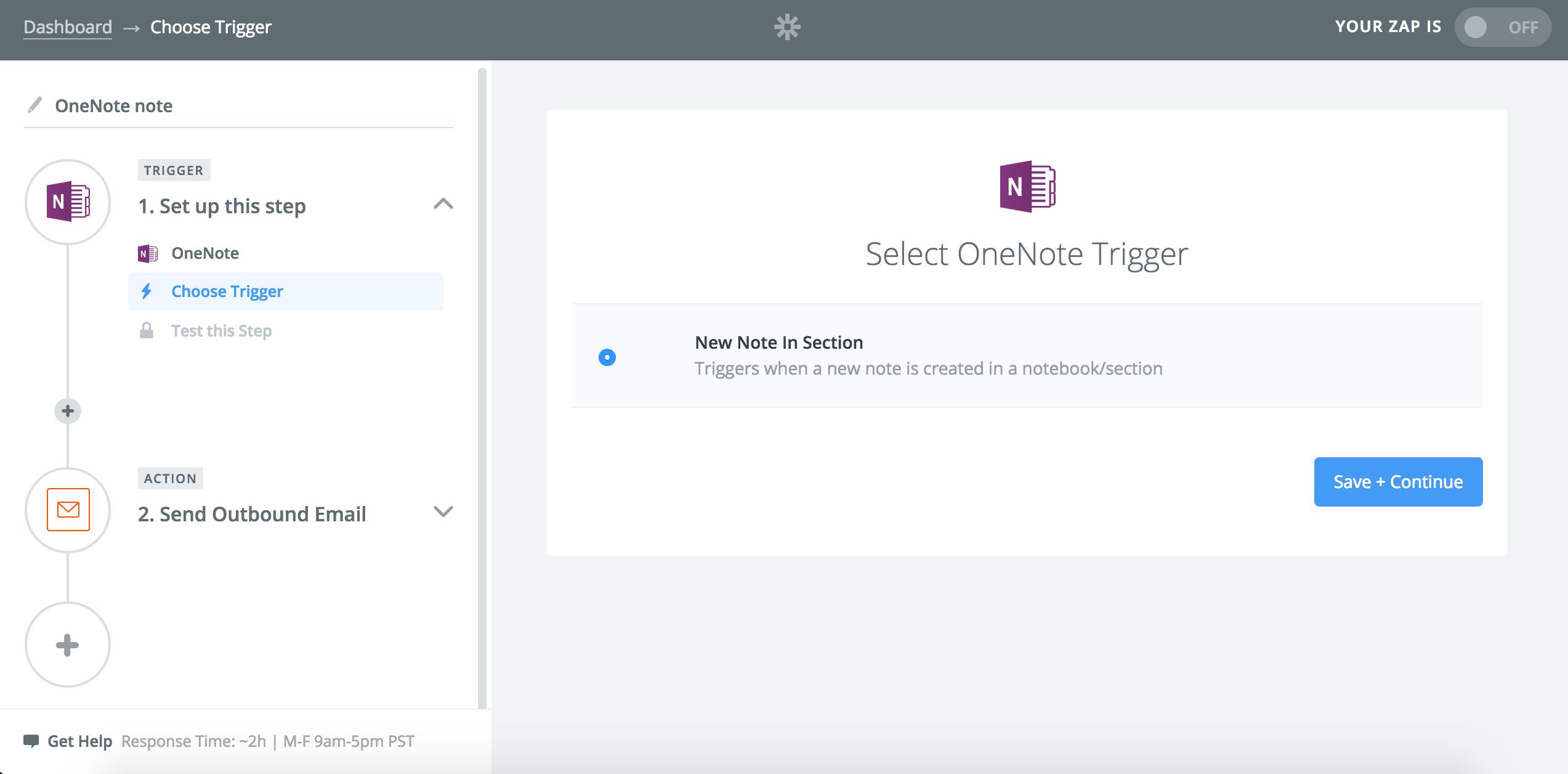1568x774 pixels.
Task: Click the lock icon beside Test this Step
Action: click(147, 330)
